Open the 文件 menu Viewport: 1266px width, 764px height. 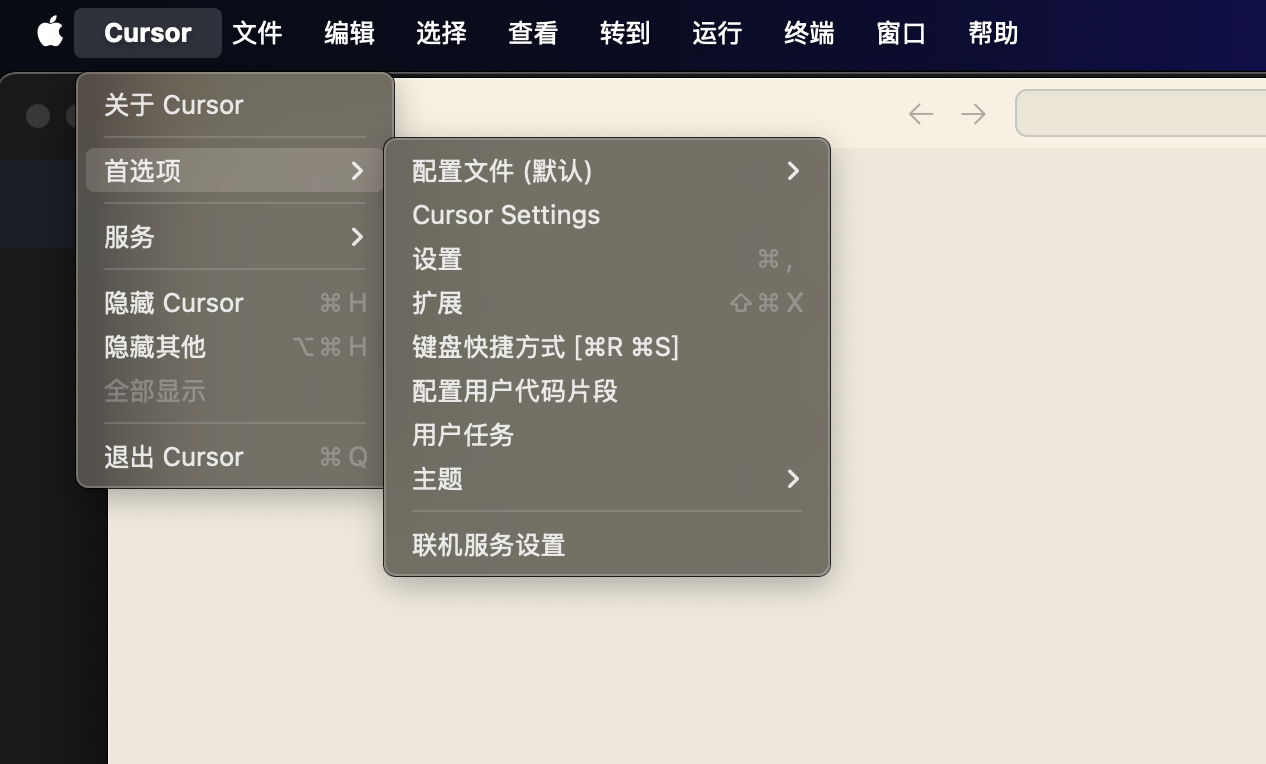coord(258,33)
